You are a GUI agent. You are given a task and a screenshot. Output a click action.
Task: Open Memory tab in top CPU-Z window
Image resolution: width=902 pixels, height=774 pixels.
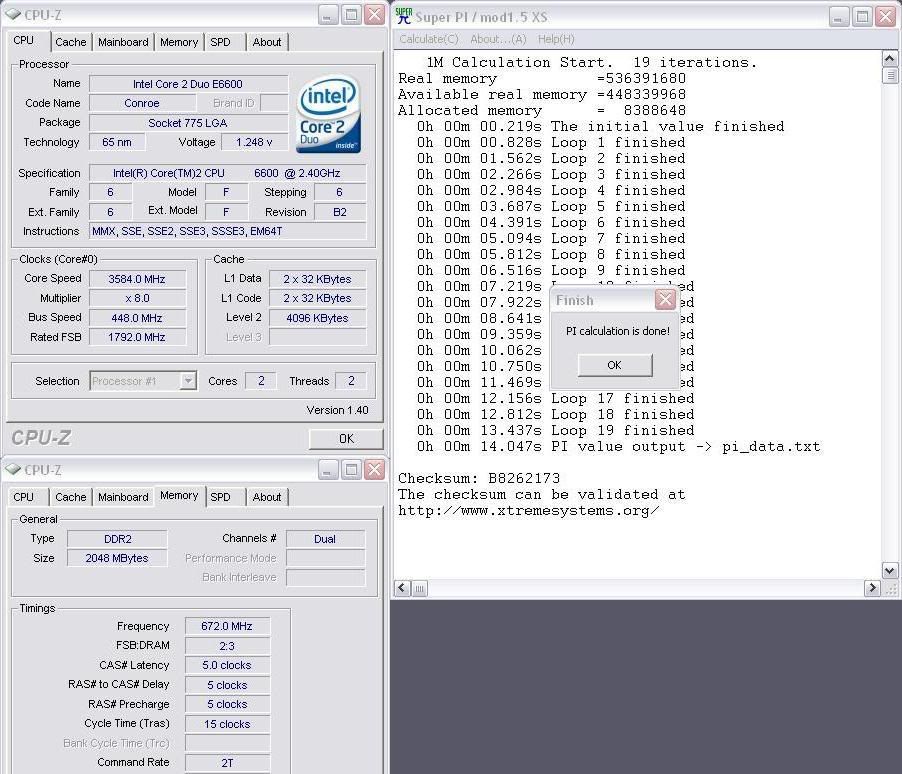179,42
